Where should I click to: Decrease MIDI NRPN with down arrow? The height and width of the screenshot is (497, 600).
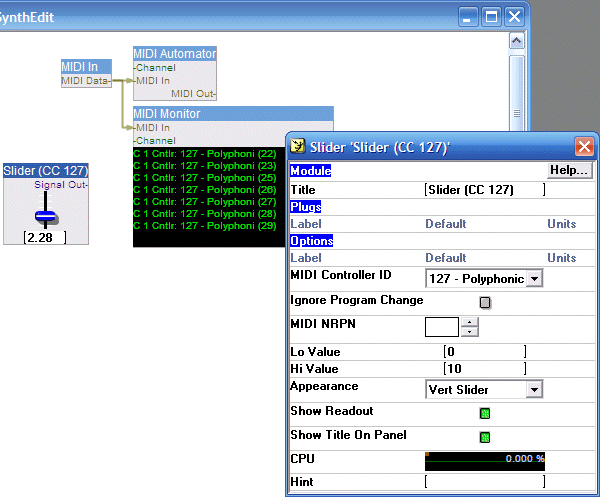[470, 332]
